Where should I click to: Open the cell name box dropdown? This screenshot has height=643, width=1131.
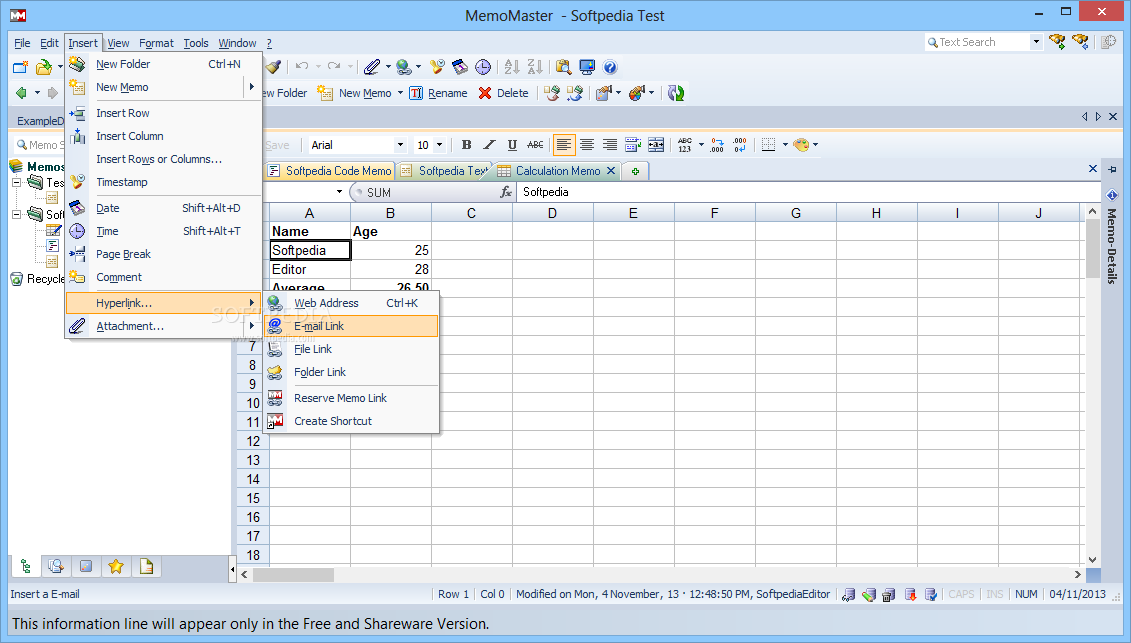tap(339, 192)
